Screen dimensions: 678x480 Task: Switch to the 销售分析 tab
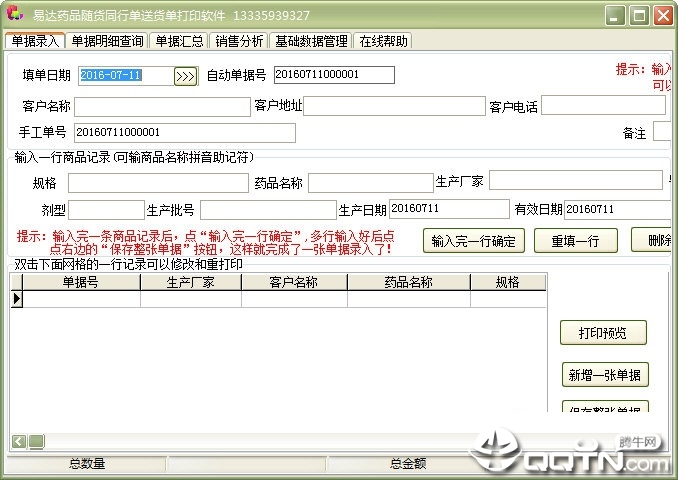(239, 41)
